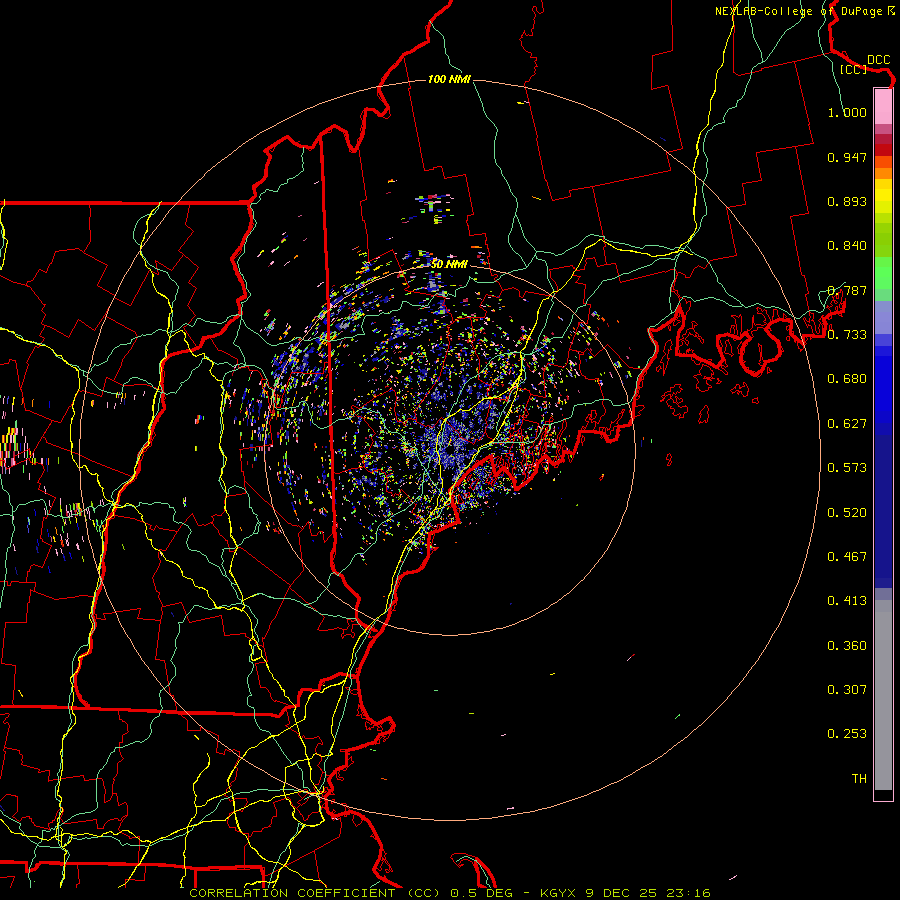Click the 100 NMI range ring label

449,79
